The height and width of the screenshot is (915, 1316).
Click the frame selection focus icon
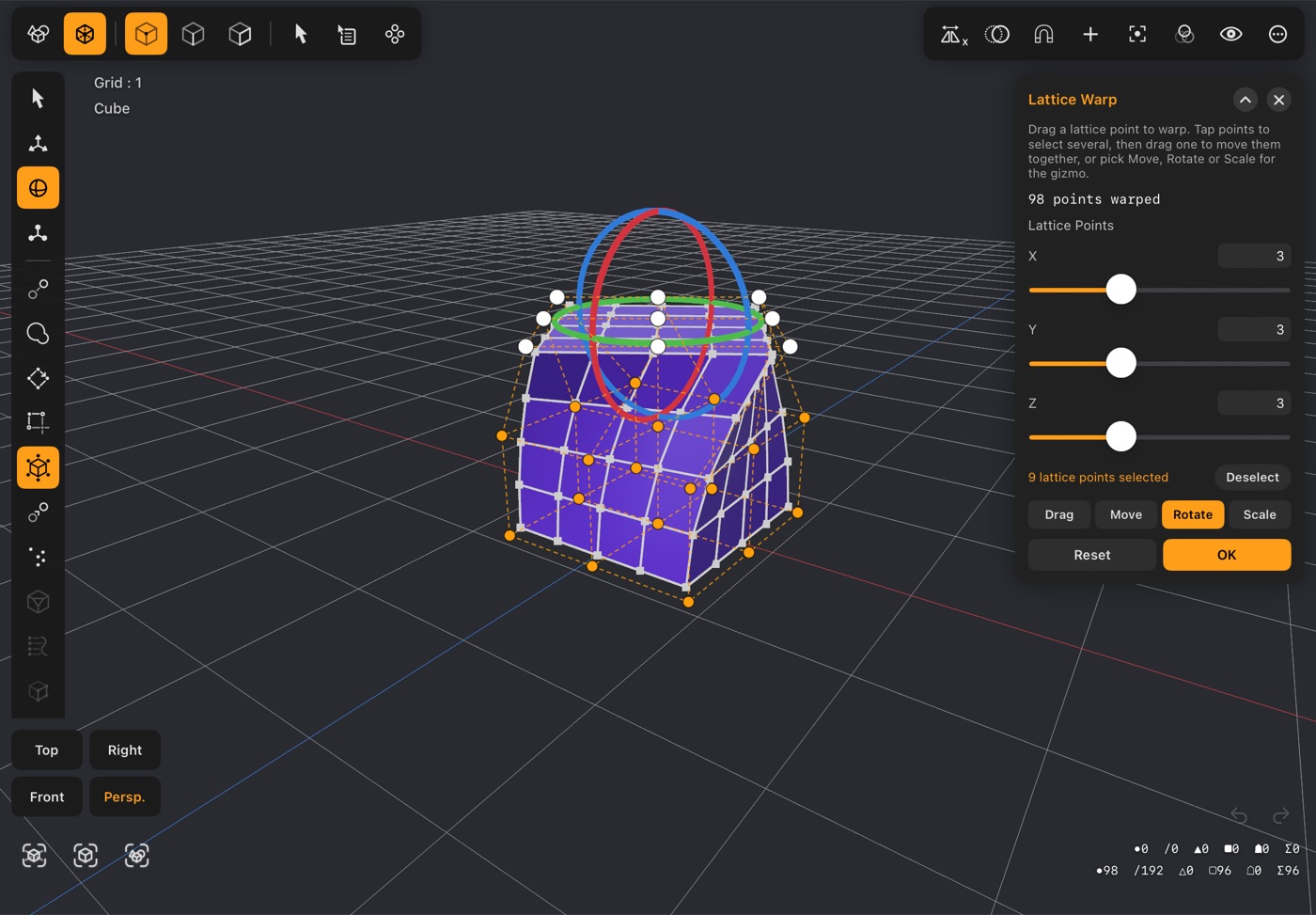pos(1137,35)
